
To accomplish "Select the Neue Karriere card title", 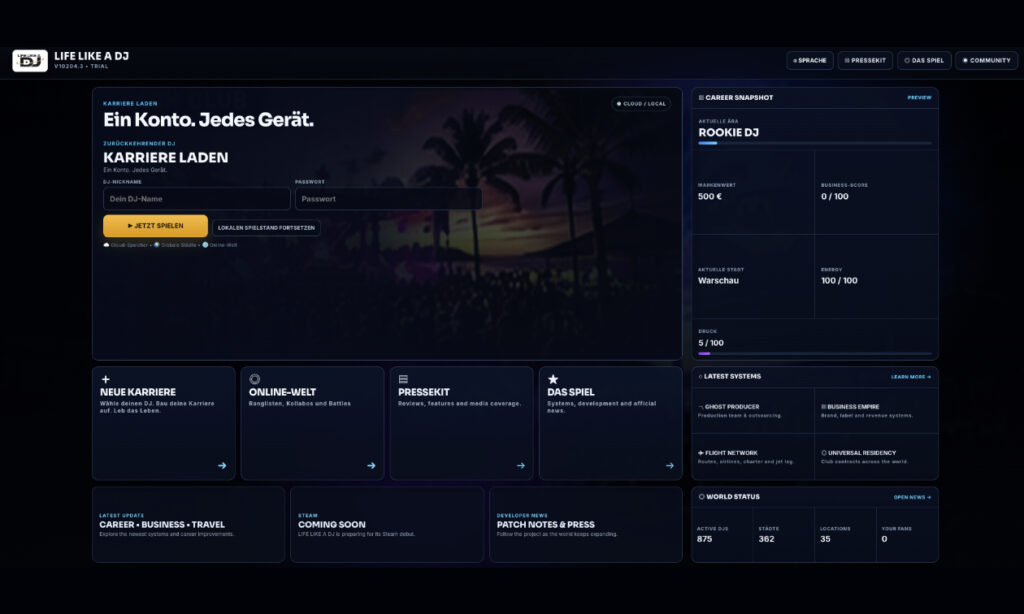I will pyautogui.click(x=138, y=392).
